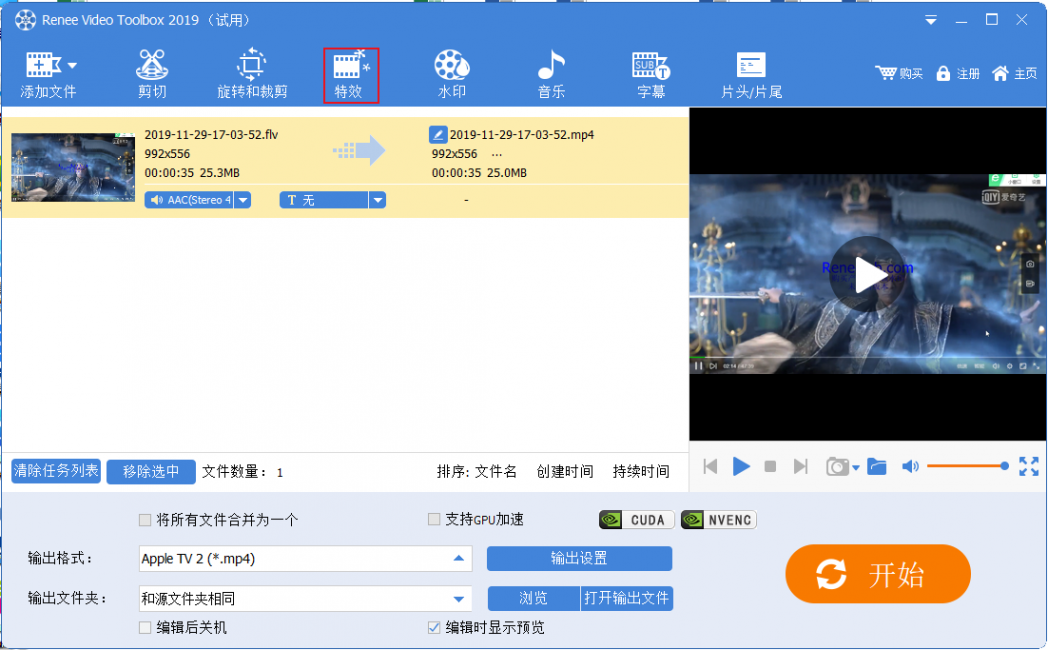Image resolution: width=1048 pixels, height=650 pixels.
Task: Expand the snapshot camera dropdown arrow
Action: (x=856, y=468)
